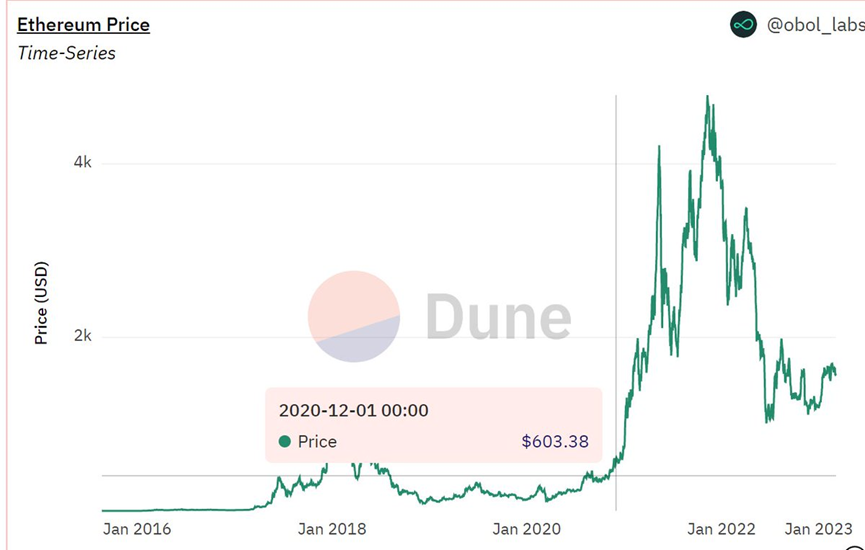Image resolution: width=865 pixels, height=550 pixels.
Task: Click the Jan 2016 x-axis label
Action: coord(137,528)
